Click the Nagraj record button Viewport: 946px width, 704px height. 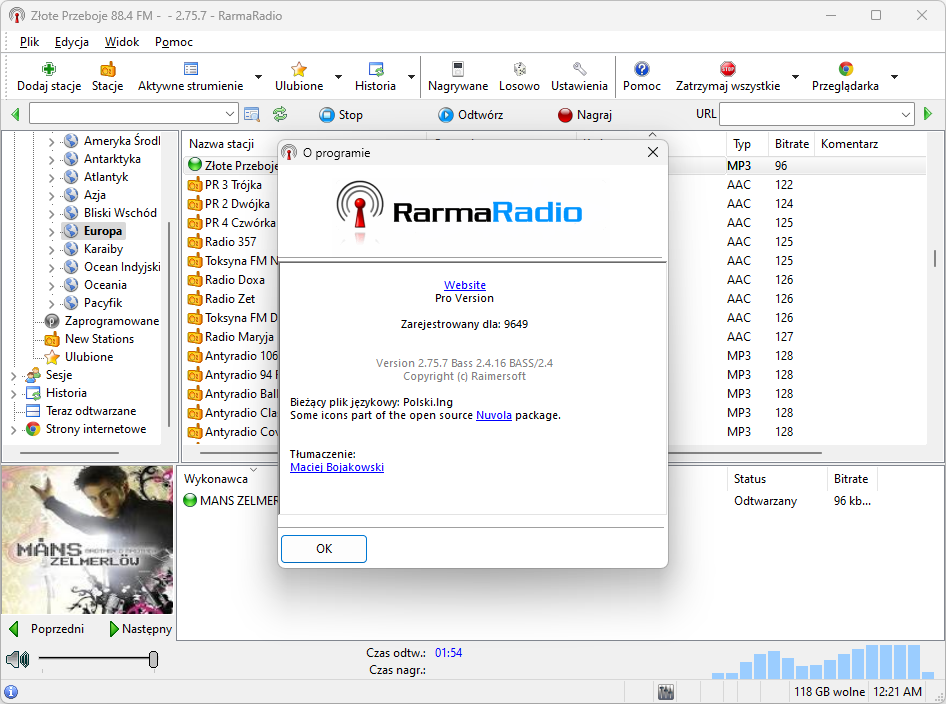tap(585, 115)
